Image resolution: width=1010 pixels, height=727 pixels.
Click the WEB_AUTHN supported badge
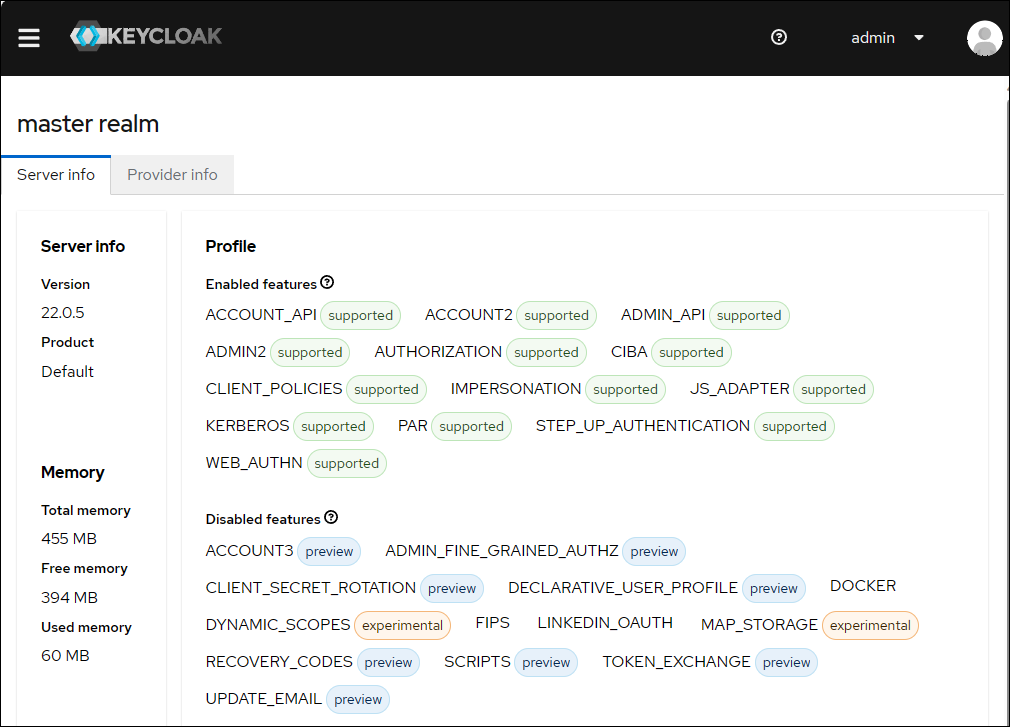(x=346, y=464)
